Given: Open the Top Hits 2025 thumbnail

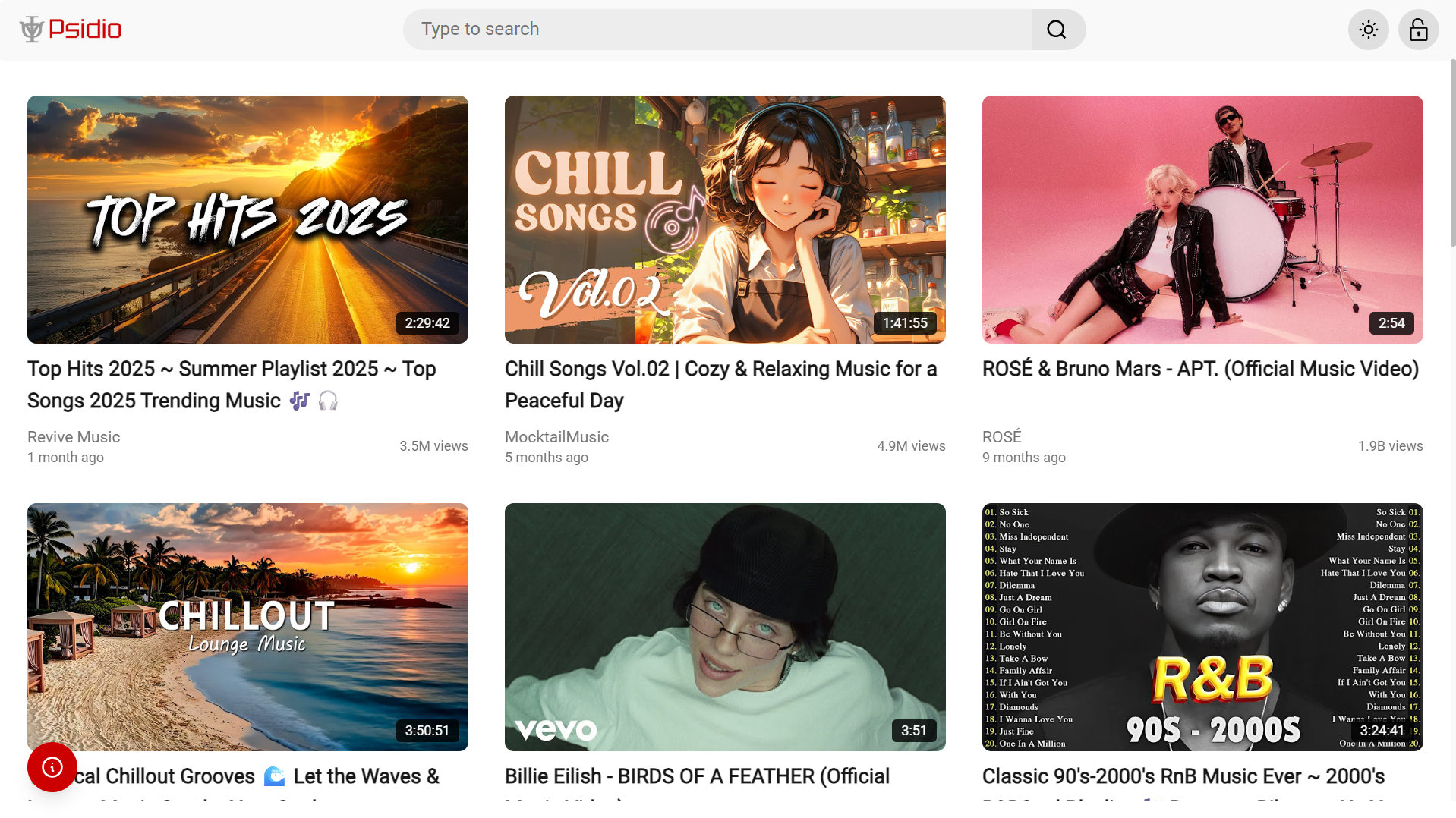Looking at the screenshot, I should click(x=247, y=219).
